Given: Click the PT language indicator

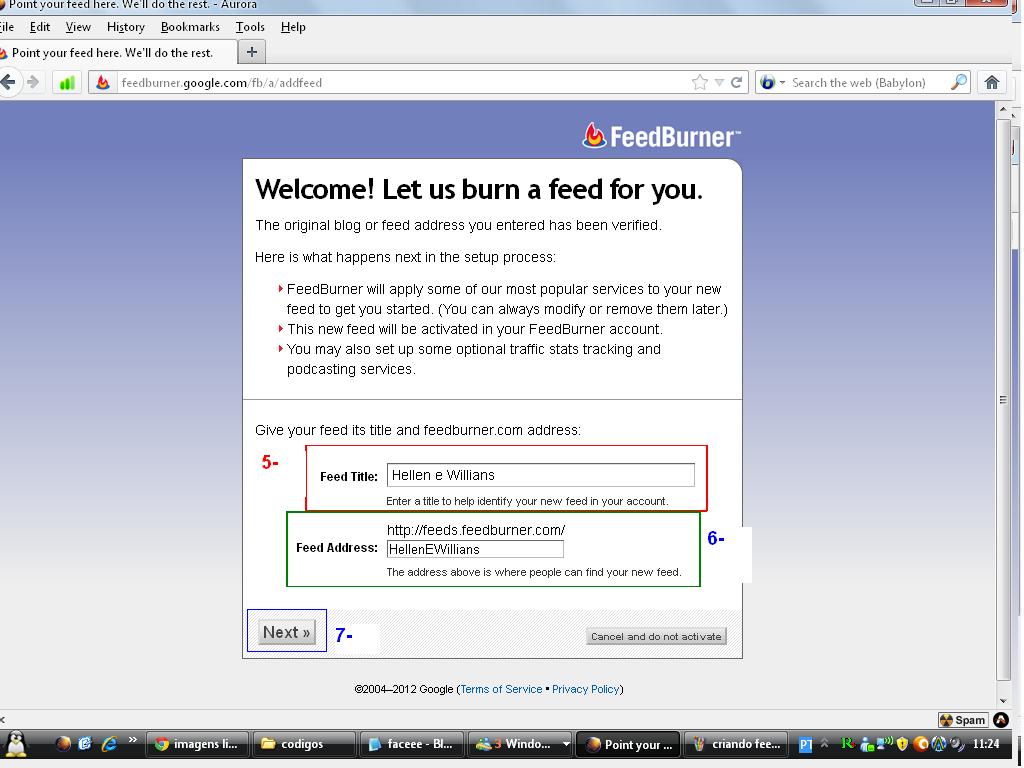Looking at the screenshot, I should pos(806,744).
